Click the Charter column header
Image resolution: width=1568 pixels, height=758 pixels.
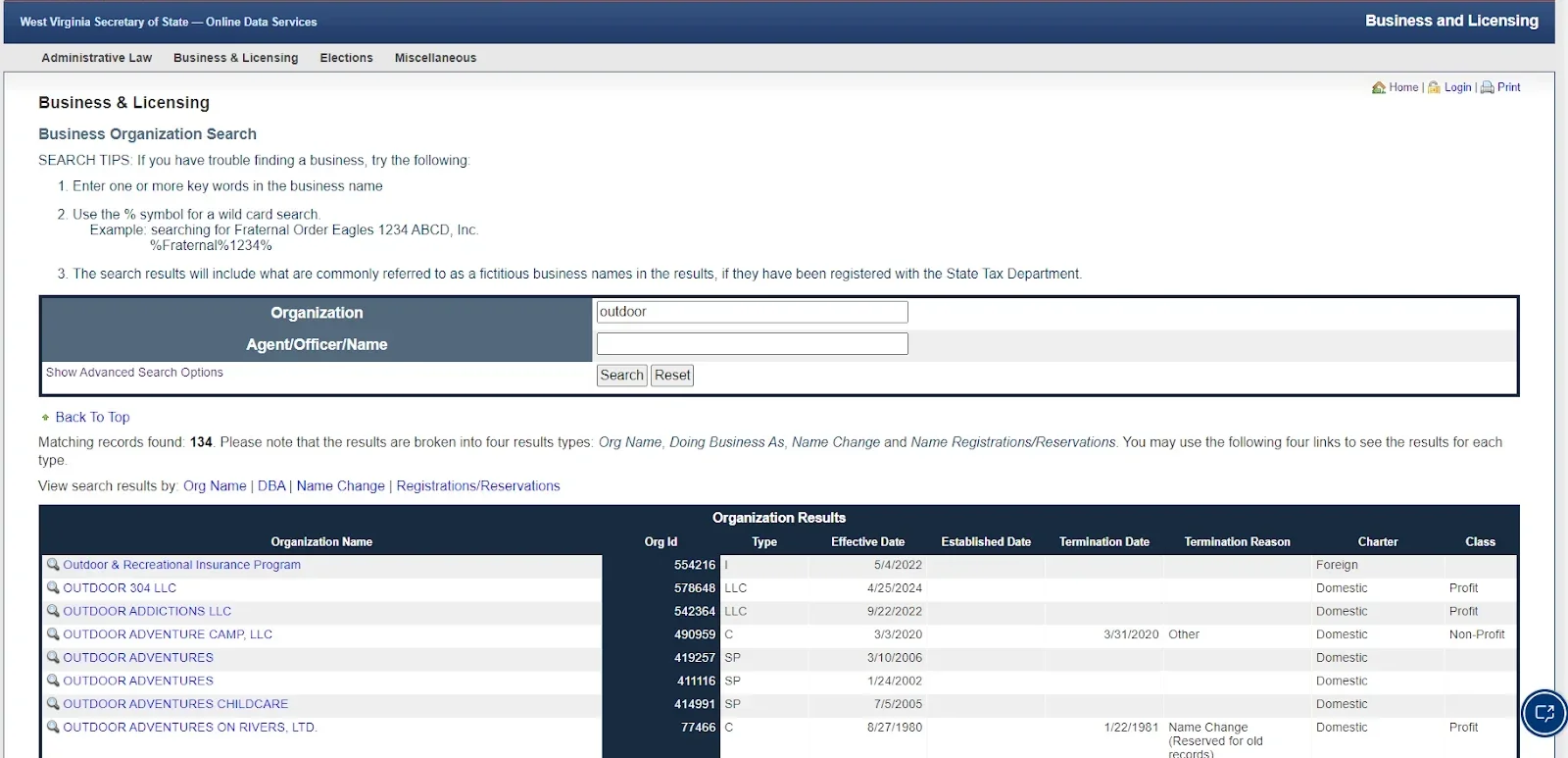[x=1378, y=542]
